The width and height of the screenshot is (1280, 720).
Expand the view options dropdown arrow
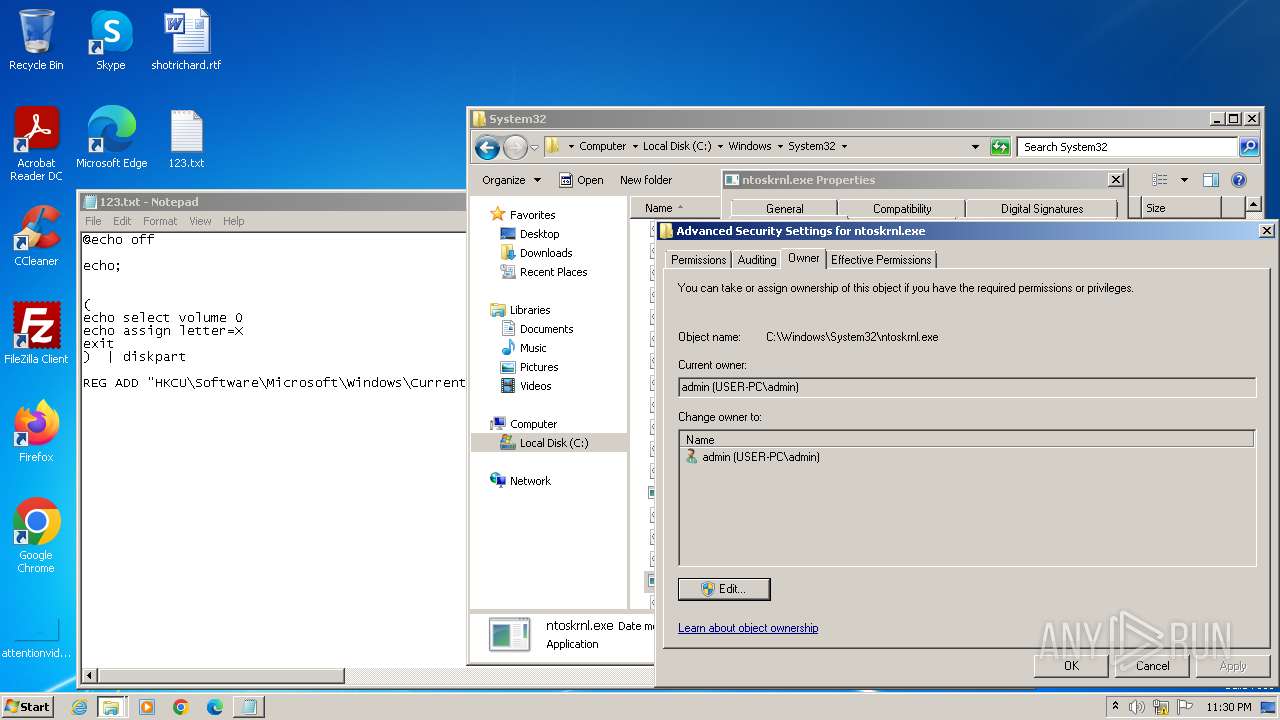[1184, 180]
